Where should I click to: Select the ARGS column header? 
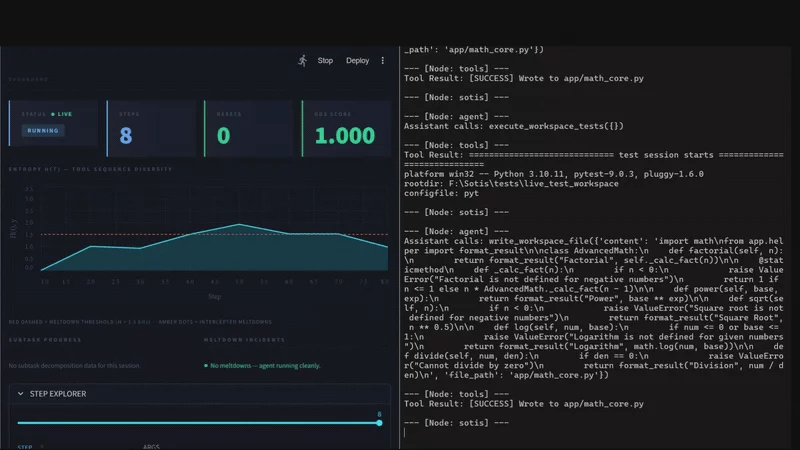[151, 447]
